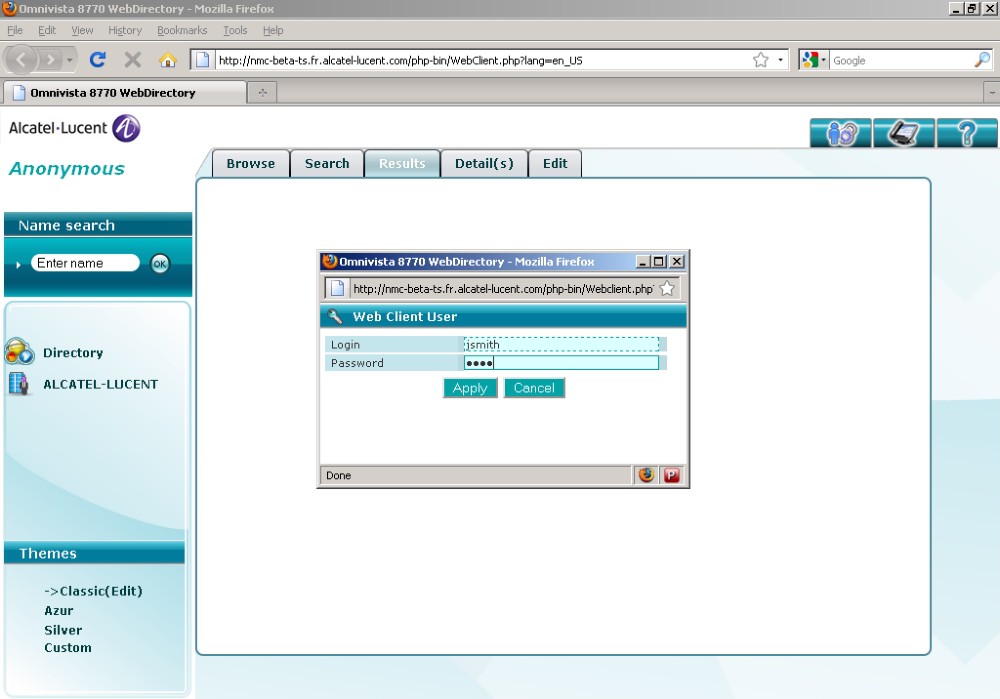This screenshot has width=1000, height=699.
Task: Click the popup window address bar URL
Action: pos(503,289)
